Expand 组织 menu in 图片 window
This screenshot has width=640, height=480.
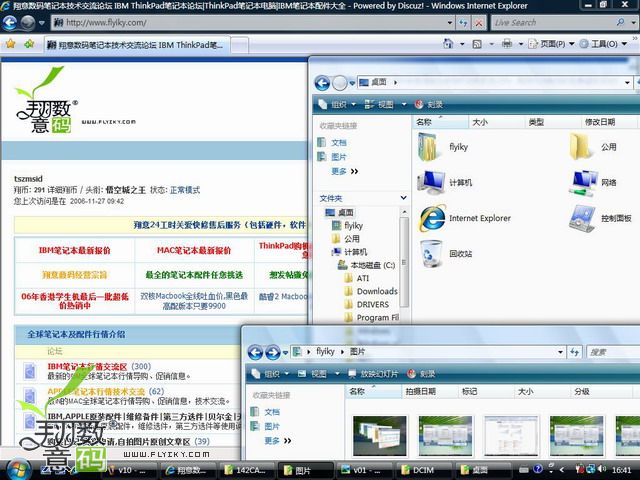click(270, 373)
